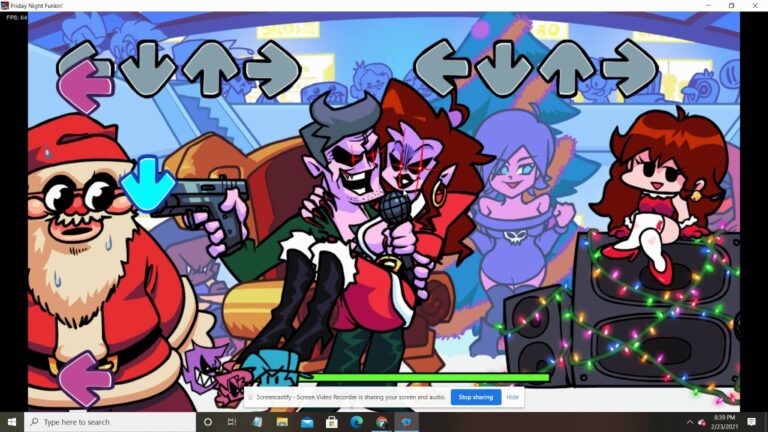Click the opponent health icon on the health bar
768x432 pixels.
pos(216,375)
